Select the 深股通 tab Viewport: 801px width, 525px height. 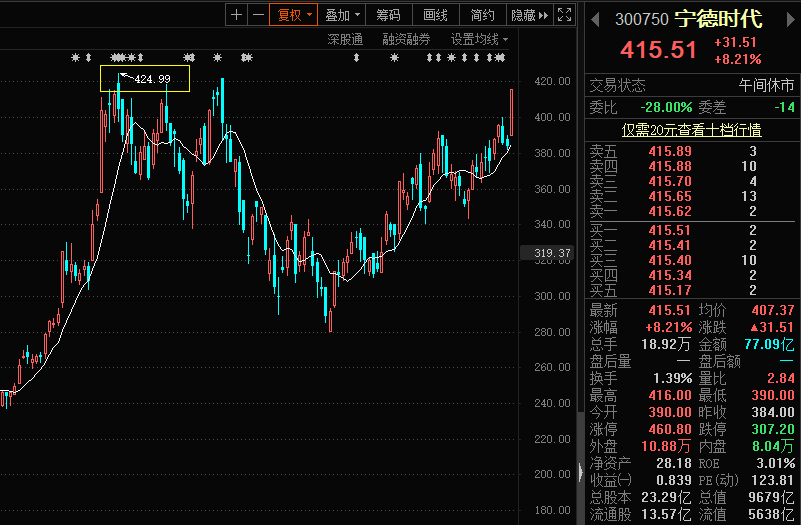coord(345,39)
